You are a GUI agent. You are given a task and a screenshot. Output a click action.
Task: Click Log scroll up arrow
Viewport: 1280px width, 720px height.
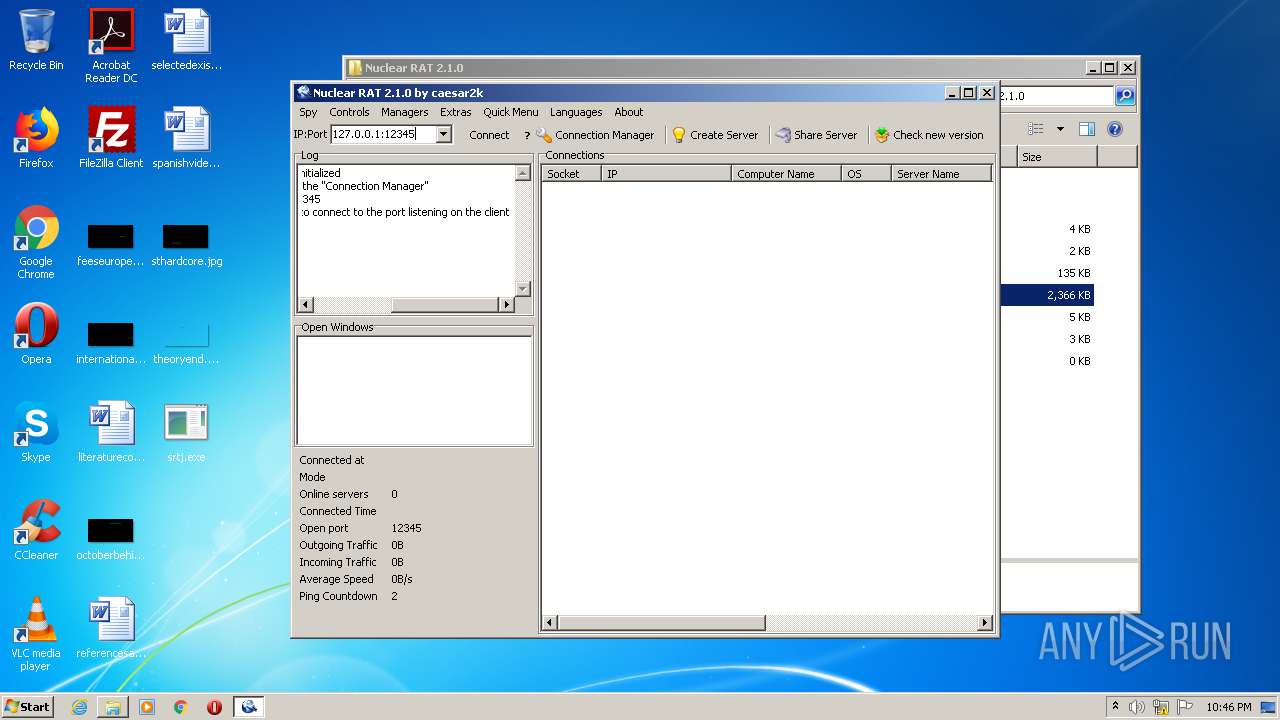coord(522,173)
